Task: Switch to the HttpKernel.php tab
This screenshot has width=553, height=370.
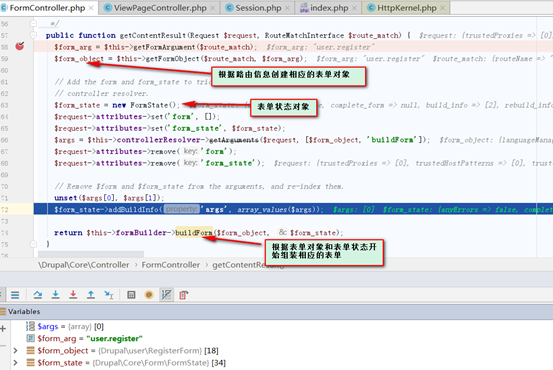Action: click(407, 8)
